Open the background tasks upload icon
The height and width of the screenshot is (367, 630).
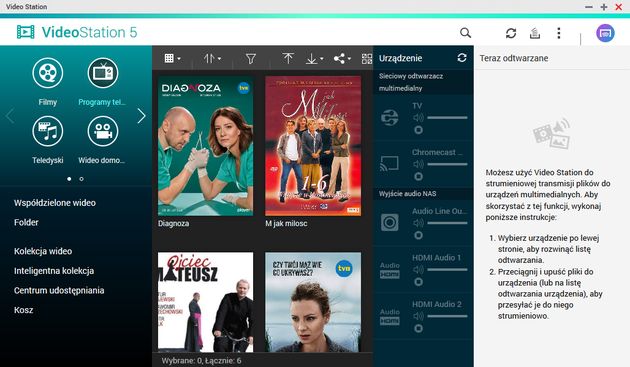(535, 33)
